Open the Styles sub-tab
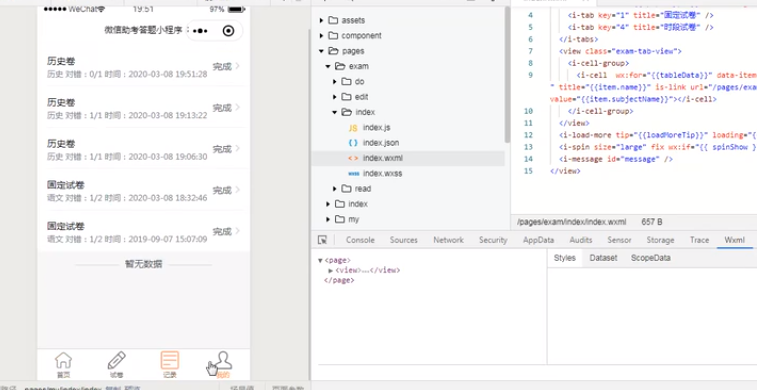This screenshot has height=390, width=757. tap(564, 258)
